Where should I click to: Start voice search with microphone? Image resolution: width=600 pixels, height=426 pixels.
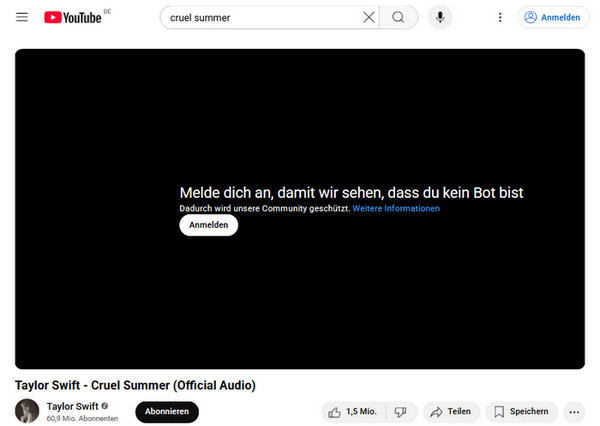[x=440, y=17]
